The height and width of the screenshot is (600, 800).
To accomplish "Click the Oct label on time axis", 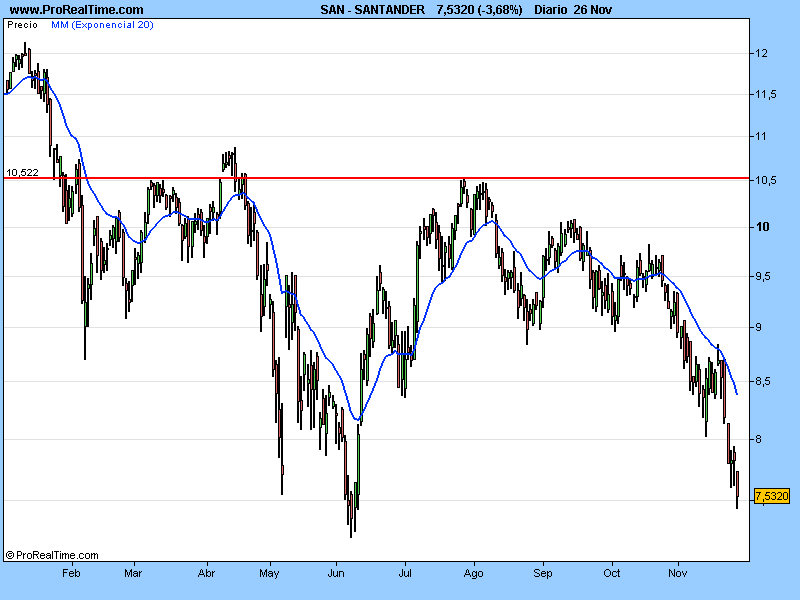I will (612, 573).
